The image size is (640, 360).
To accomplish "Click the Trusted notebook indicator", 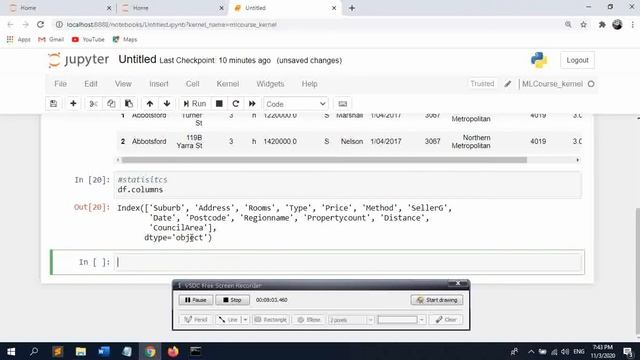I will point(482,84).
